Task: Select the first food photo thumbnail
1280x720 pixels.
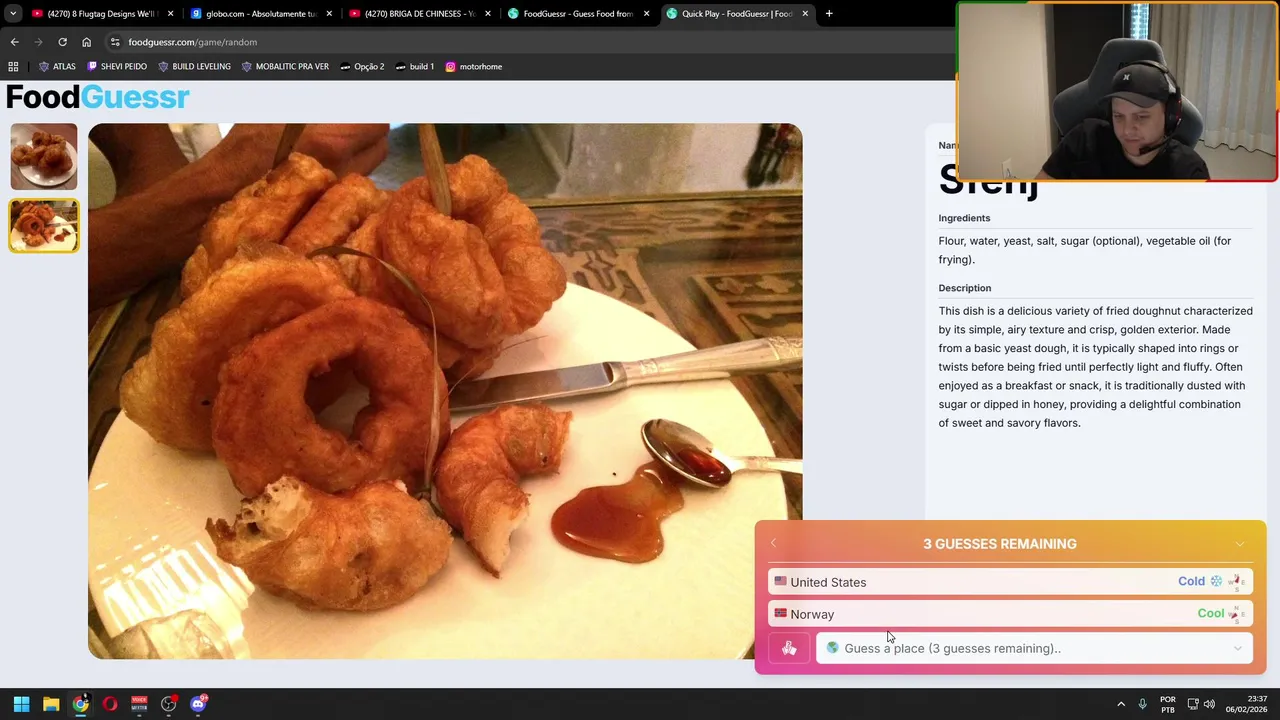Action: (x=44, y=156)
